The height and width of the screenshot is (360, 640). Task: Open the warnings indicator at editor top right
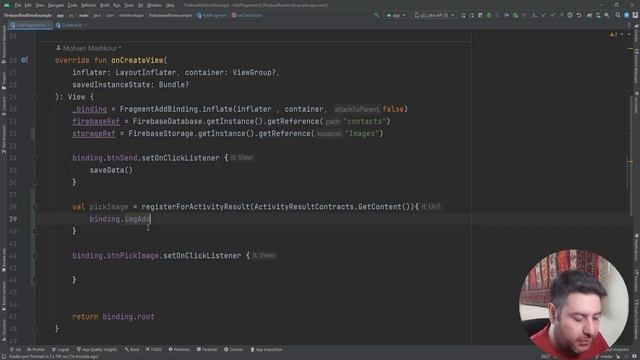point(614,35)
